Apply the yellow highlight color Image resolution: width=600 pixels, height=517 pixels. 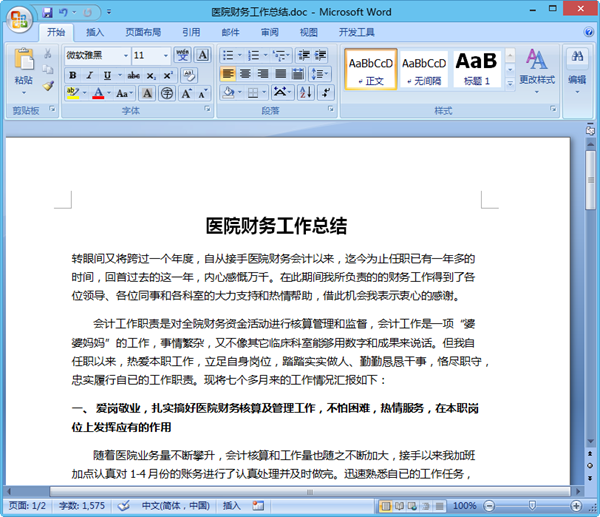click(73, 93)
